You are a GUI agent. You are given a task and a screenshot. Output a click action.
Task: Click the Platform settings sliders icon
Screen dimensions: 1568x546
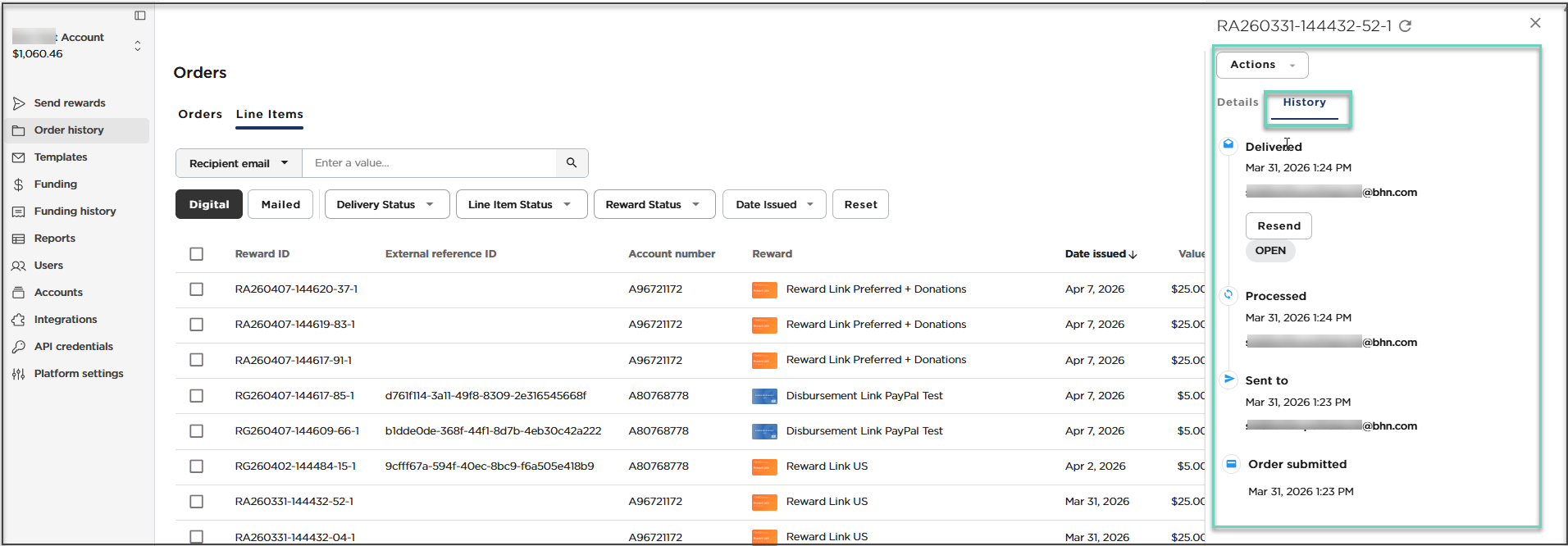[x=19, y=374]
